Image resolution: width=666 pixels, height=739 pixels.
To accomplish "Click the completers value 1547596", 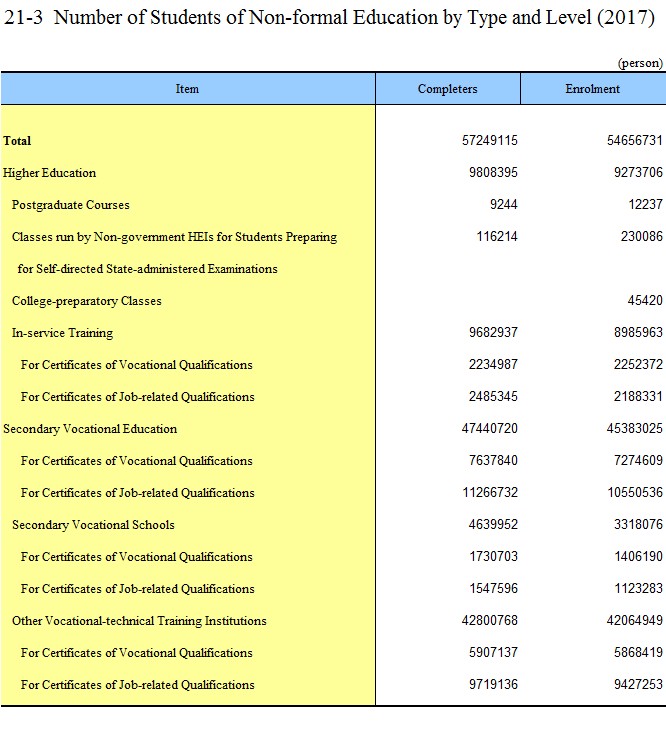I will (x=493, y=589).
